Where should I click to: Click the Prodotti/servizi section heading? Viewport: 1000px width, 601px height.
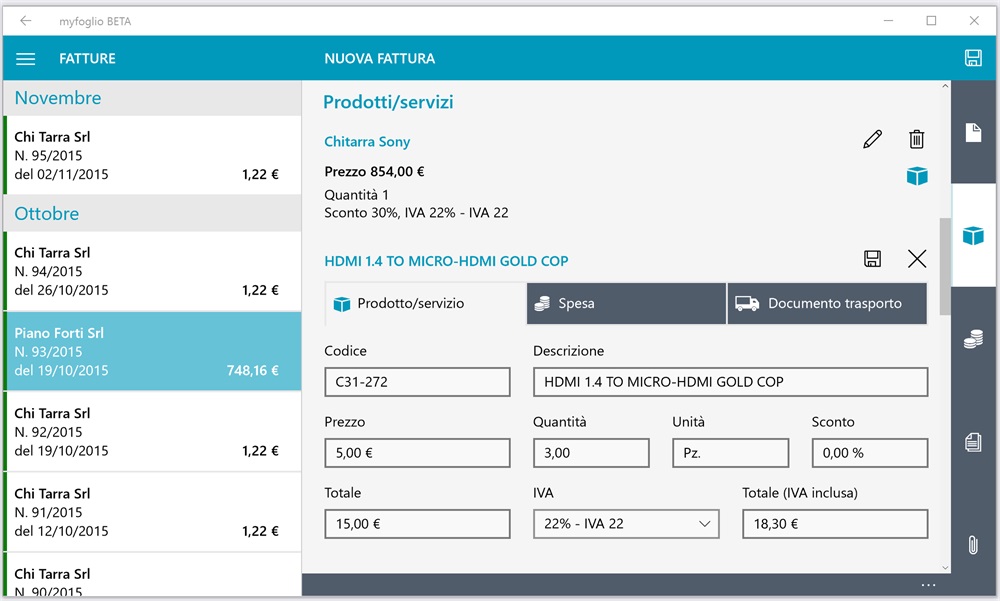(x=388, y=102)
